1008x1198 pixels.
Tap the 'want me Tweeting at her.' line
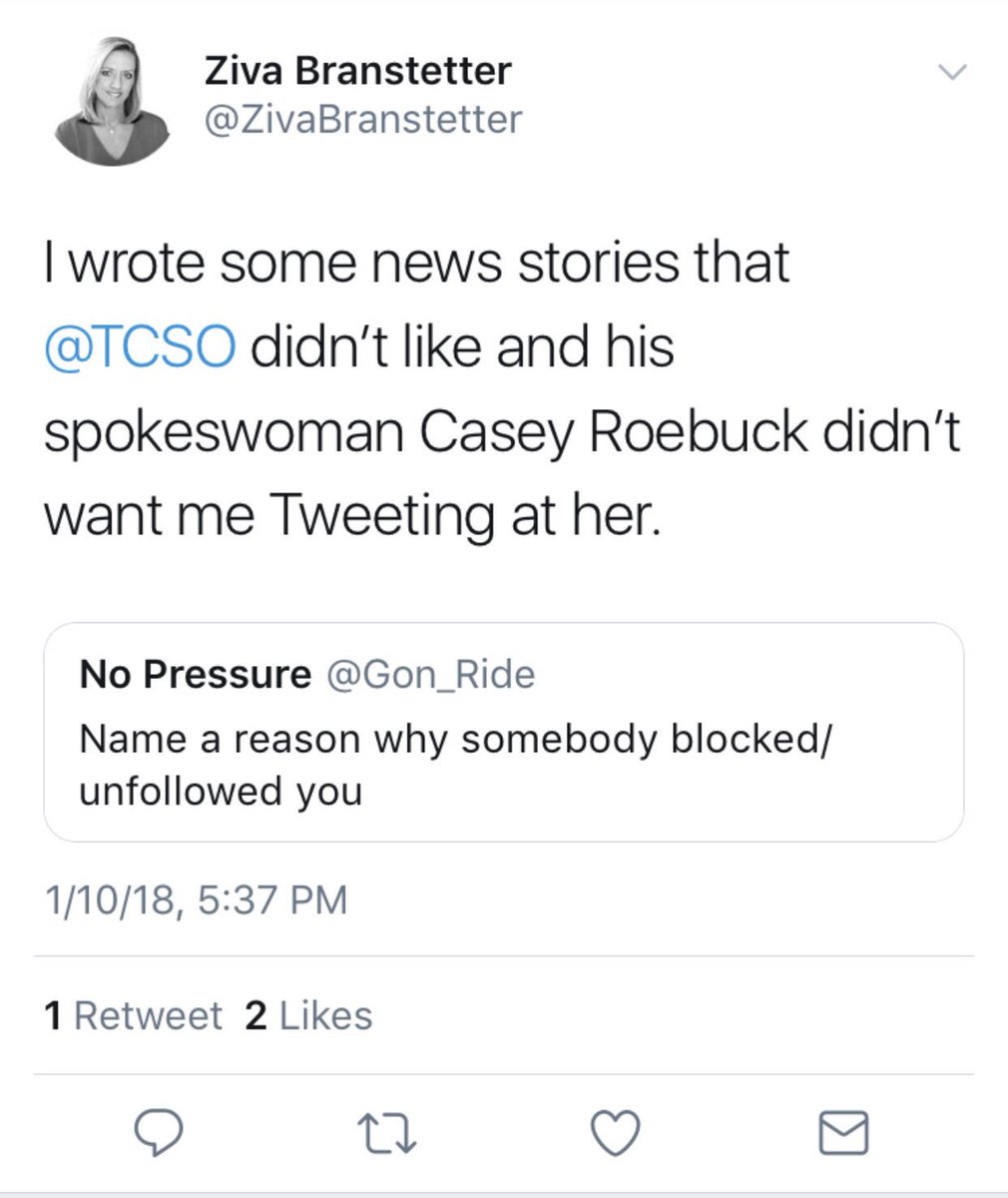pos(352,515)
